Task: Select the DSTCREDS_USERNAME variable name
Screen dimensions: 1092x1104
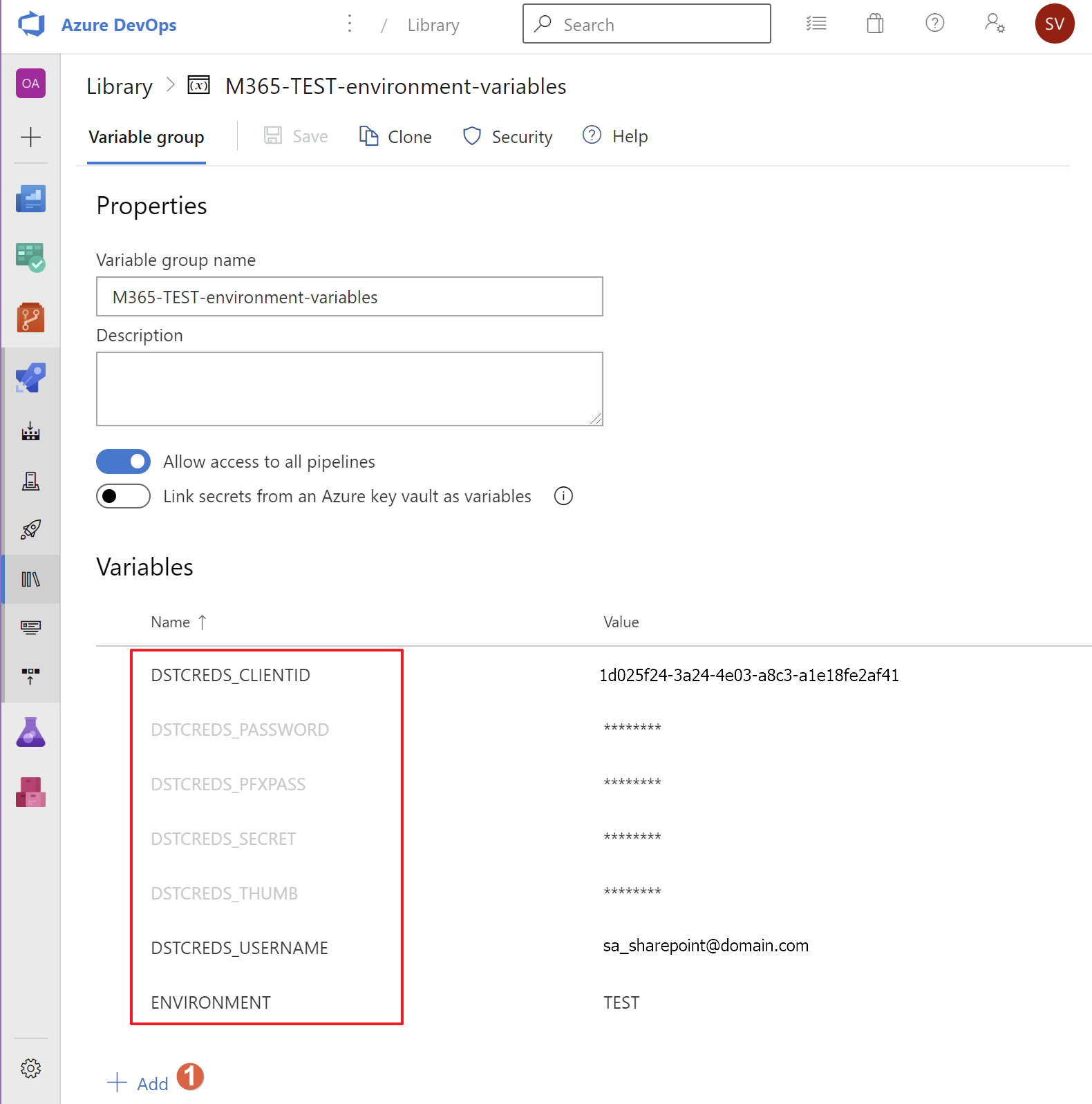Action: tap(239, 948)
